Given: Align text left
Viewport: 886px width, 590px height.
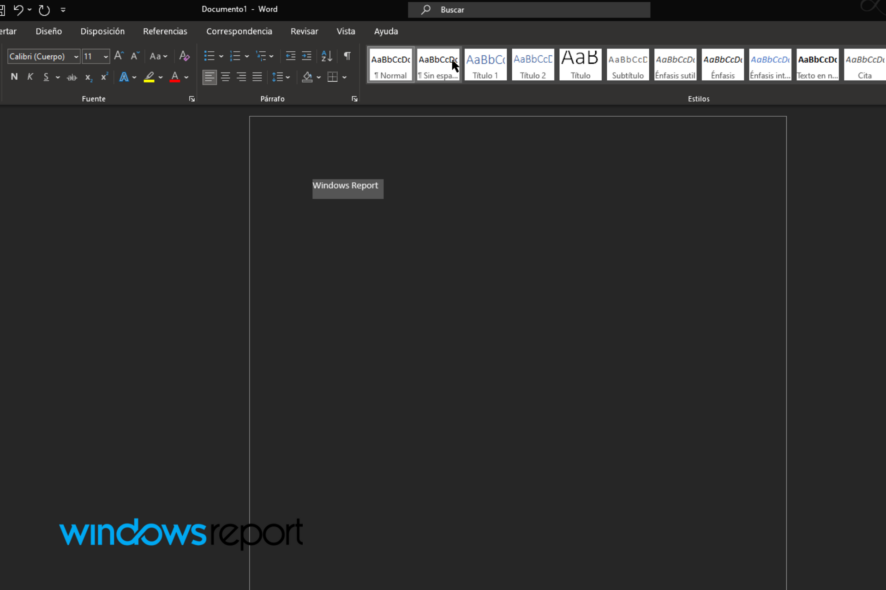Looking at the screenshot, I should point(209,77).
